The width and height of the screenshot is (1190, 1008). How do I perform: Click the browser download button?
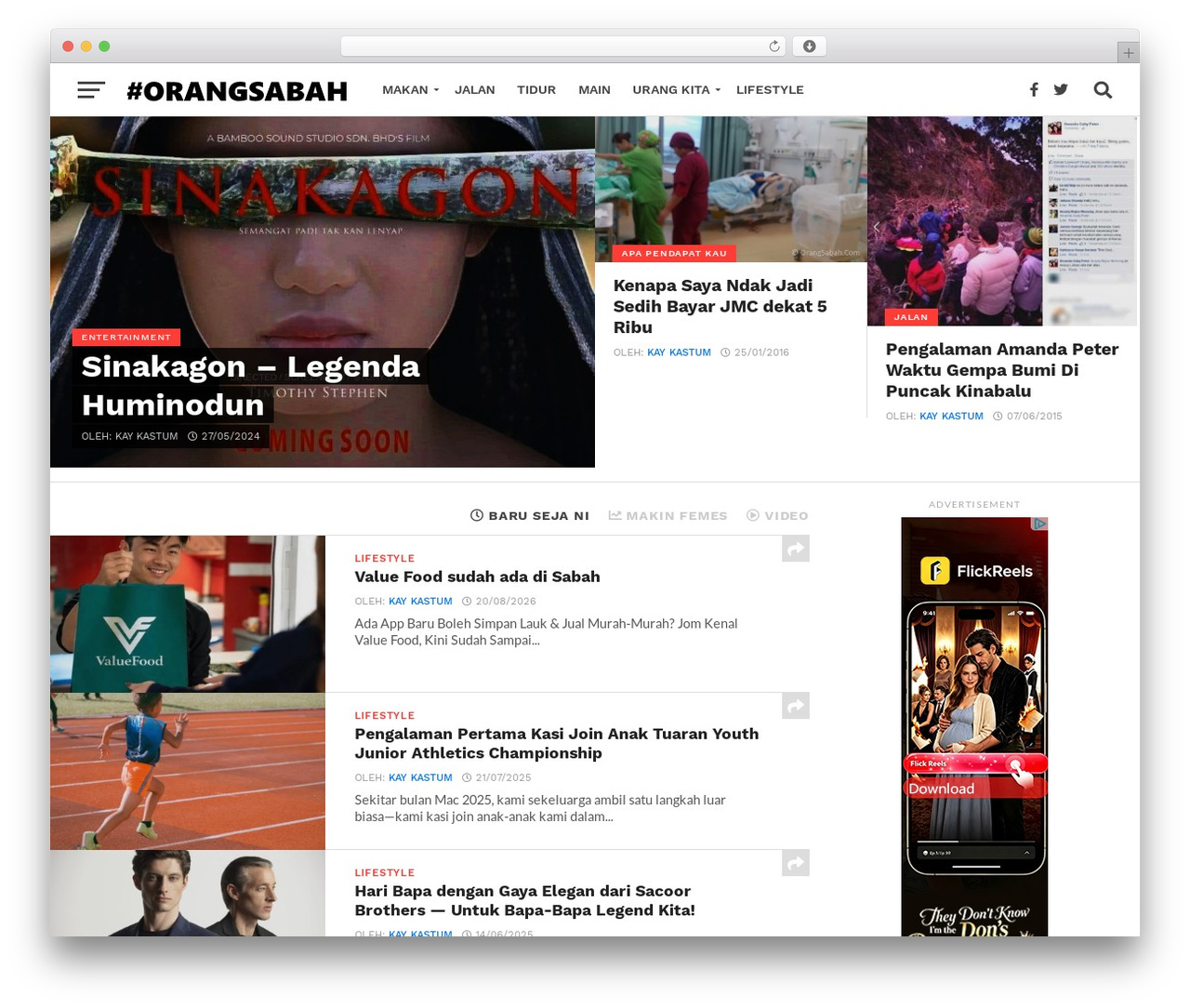coord(810,46)
